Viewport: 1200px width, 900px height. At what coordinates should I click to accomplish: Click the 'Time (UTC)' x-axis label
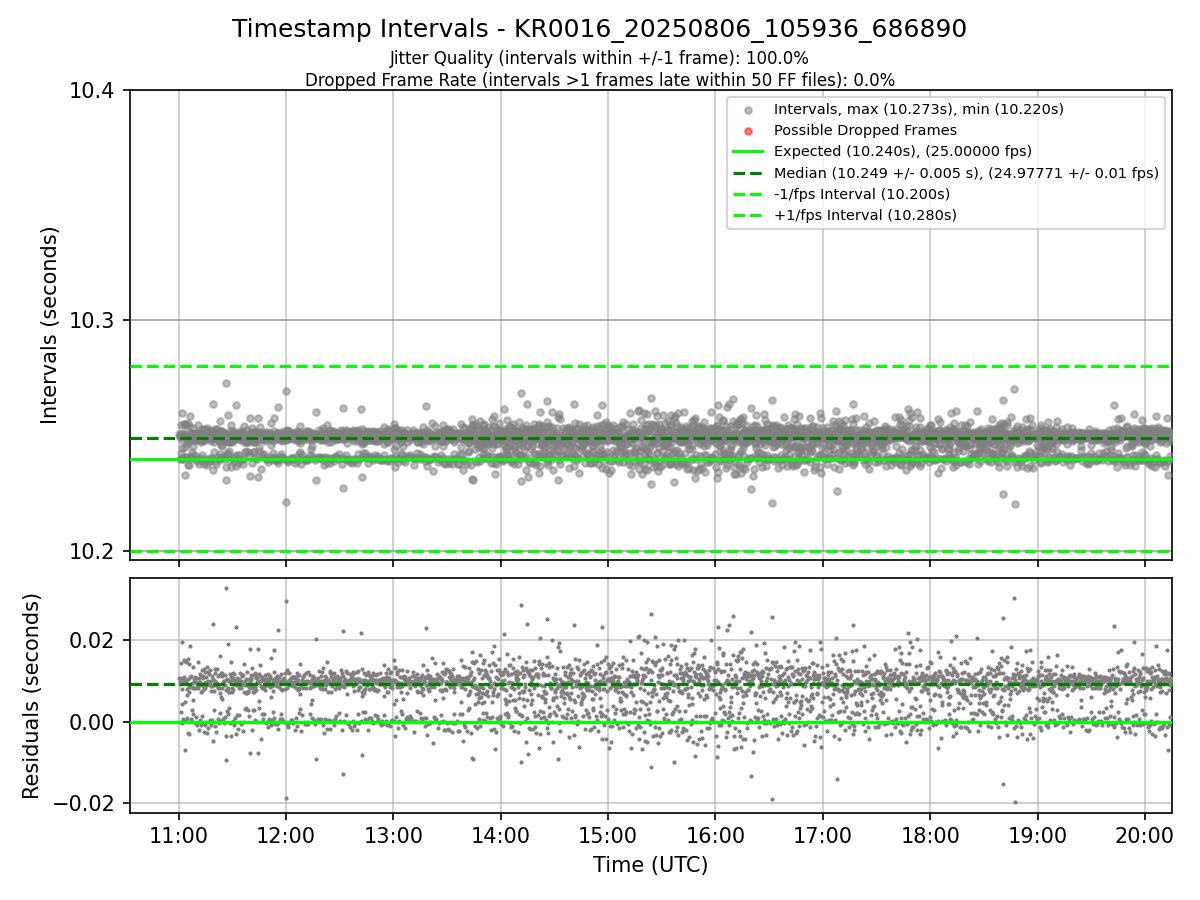click(650, 865)
